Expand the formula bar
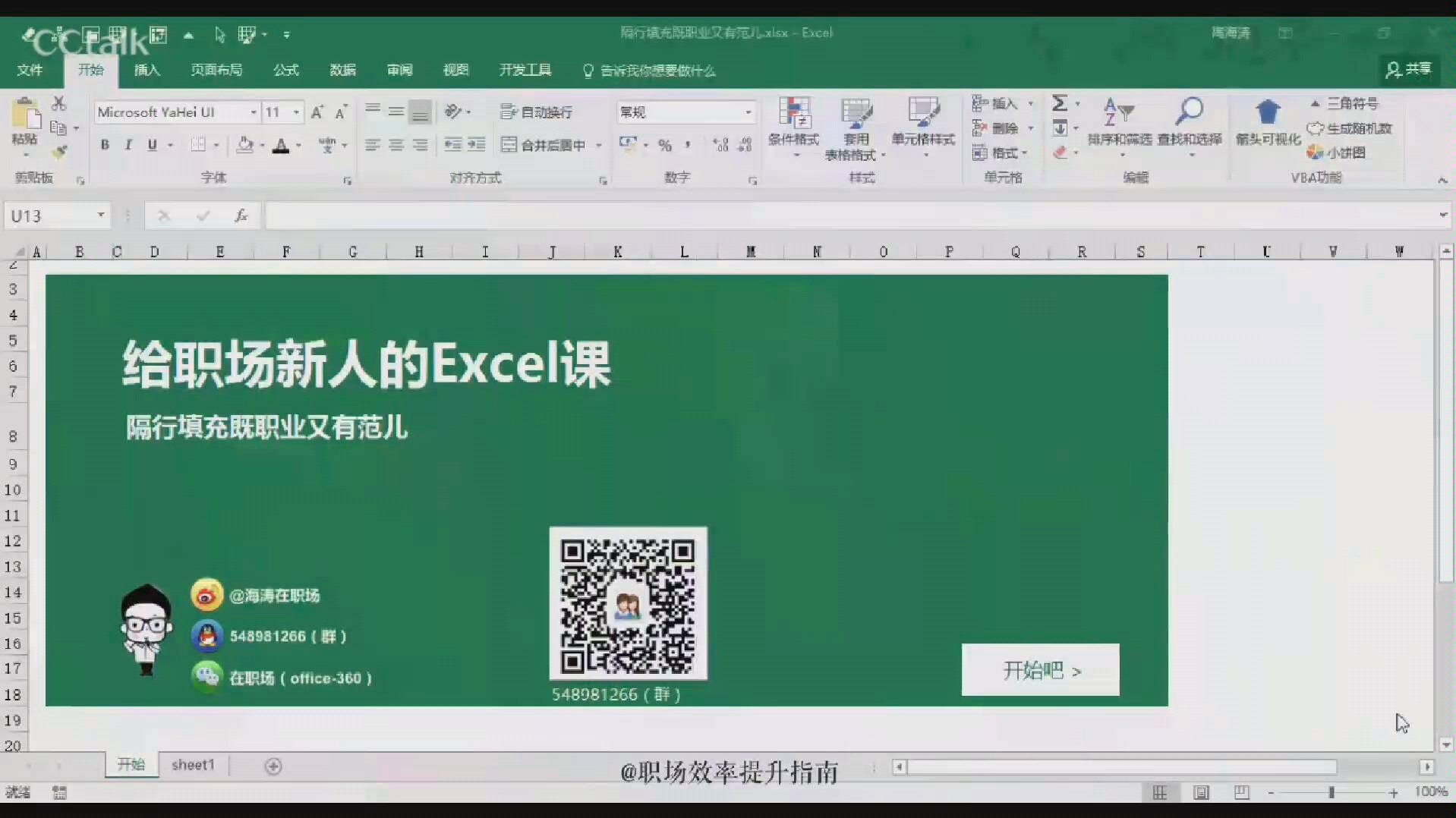This screenshot has height=818, width=1456. (1442, 216)
